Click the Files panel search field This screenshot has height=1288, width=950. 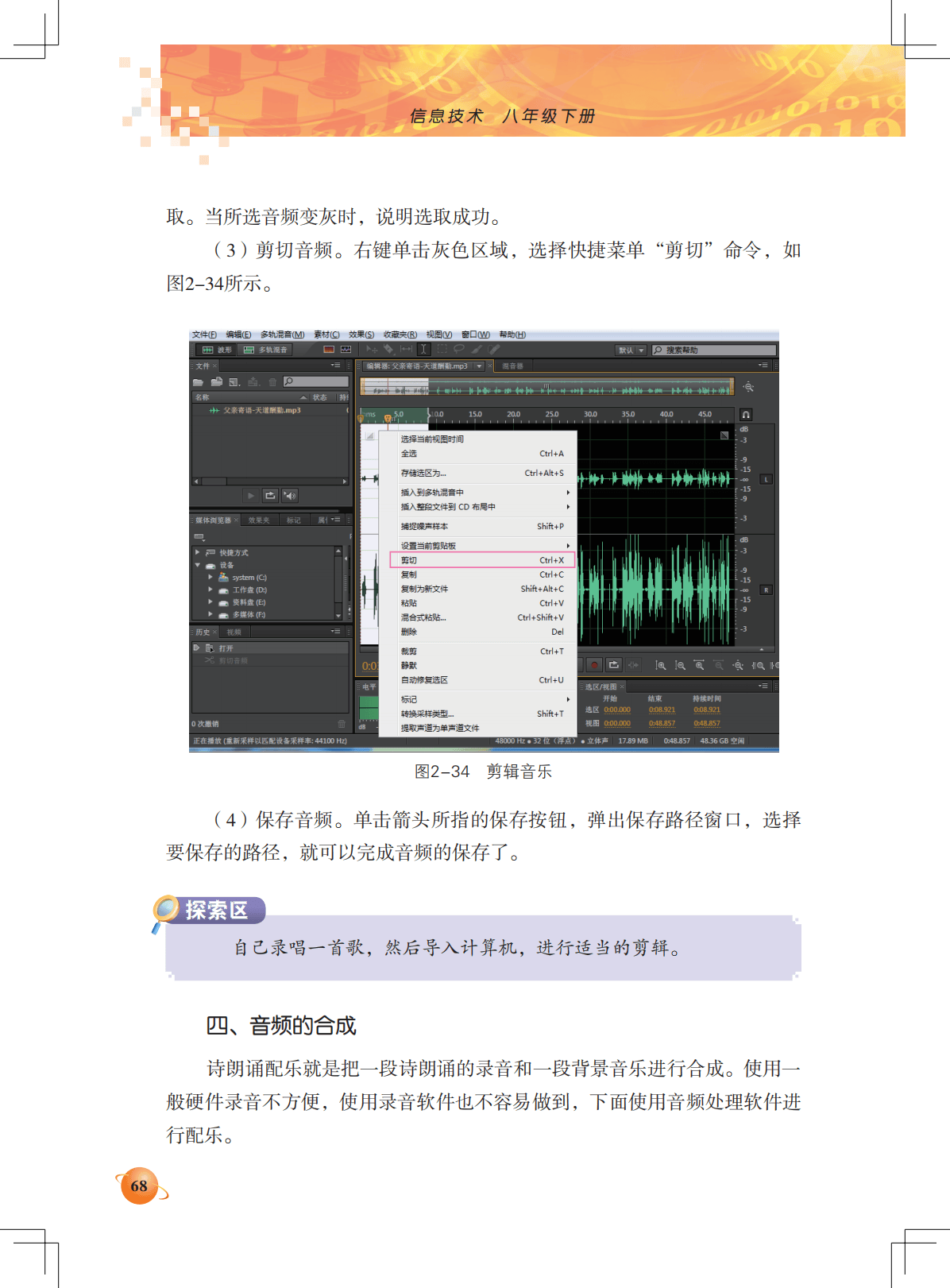coord(316,382)
